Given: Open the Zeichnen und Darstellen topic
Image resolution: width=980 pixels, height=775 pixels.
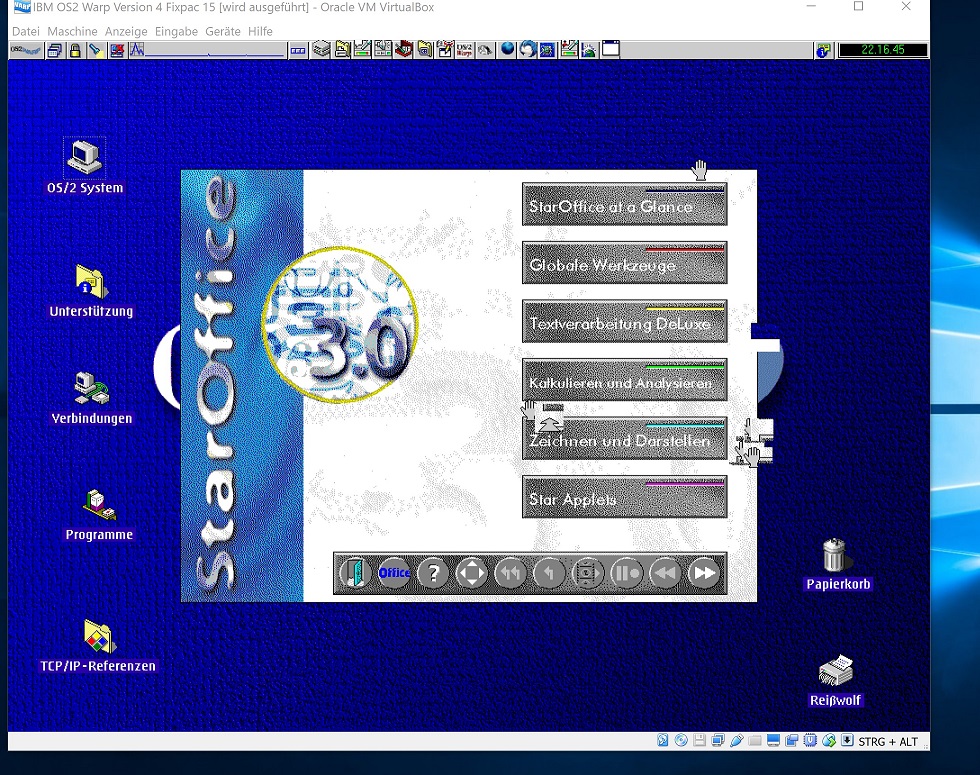Looking at the screenshot, I should (624, 438).
